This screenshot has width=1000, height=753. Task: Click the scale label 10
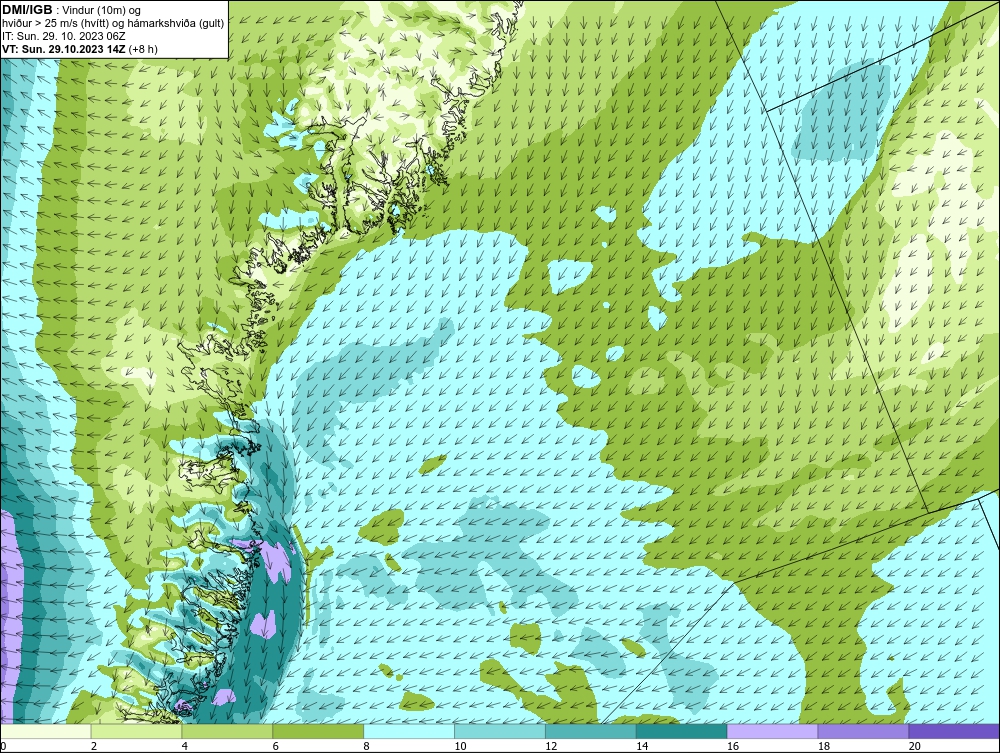pyautogui.click(x=460, y=746)
